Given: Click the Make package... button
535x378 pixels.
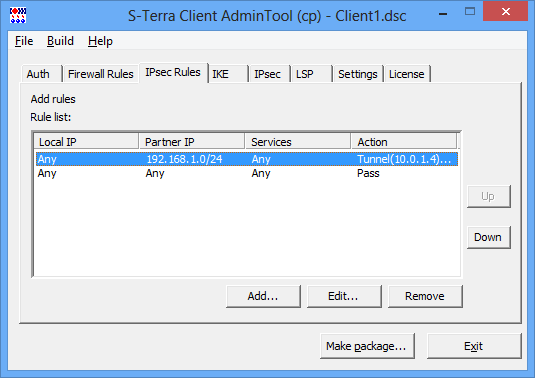Looking at the screenshot, I should tap(367, 346).
